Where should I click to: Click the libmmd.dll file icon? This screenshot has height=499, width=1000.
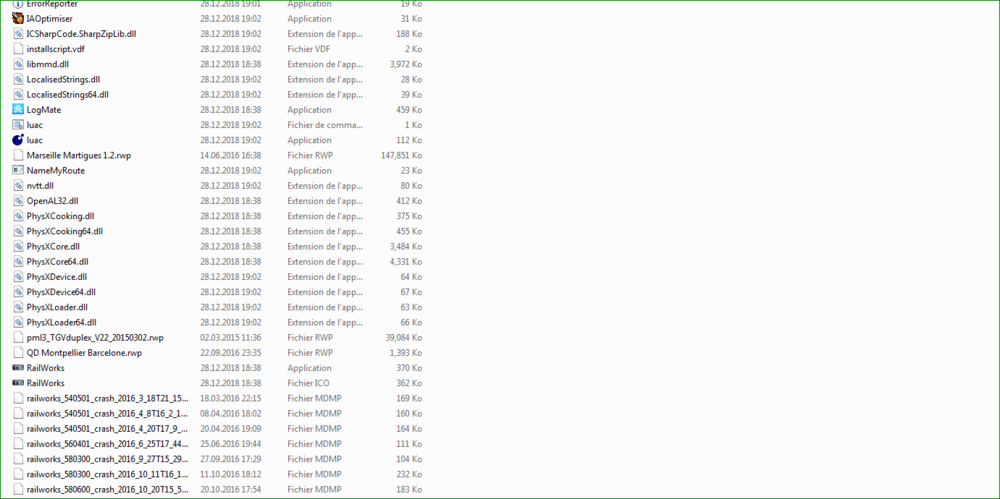point(18,64)
